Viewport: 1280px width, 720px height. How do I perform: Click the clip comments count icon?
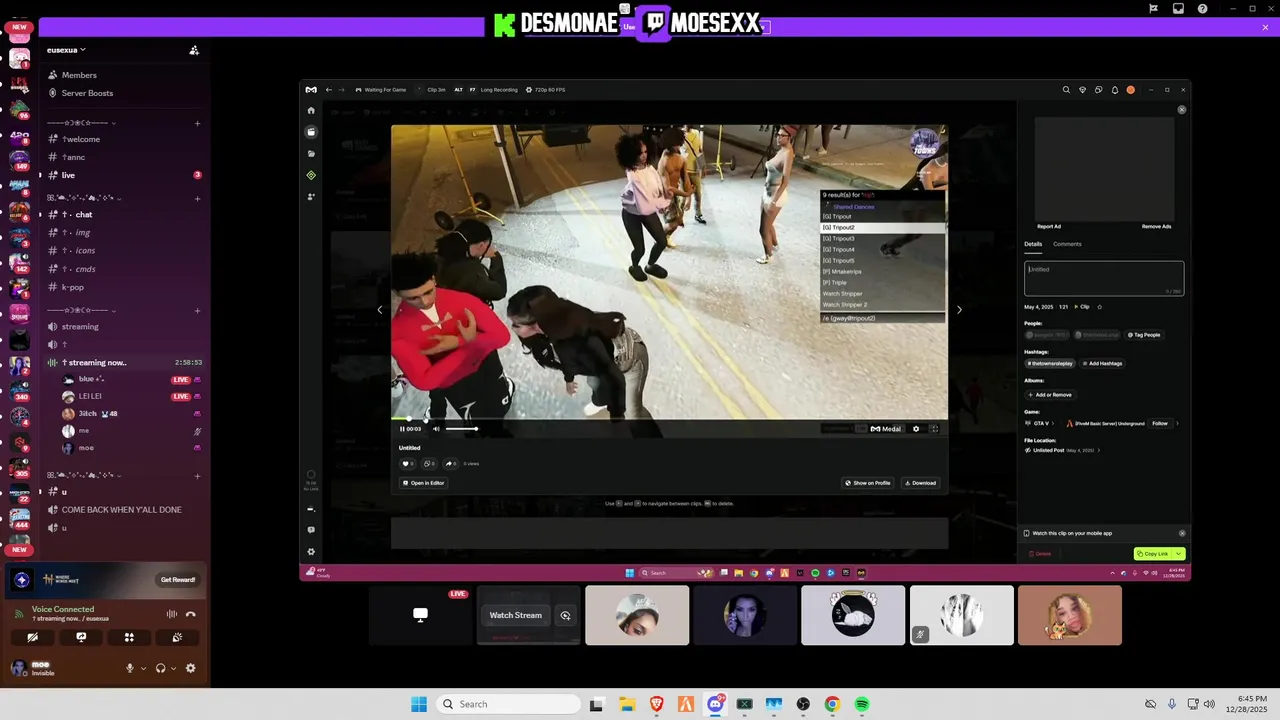(x=428, y=463)
